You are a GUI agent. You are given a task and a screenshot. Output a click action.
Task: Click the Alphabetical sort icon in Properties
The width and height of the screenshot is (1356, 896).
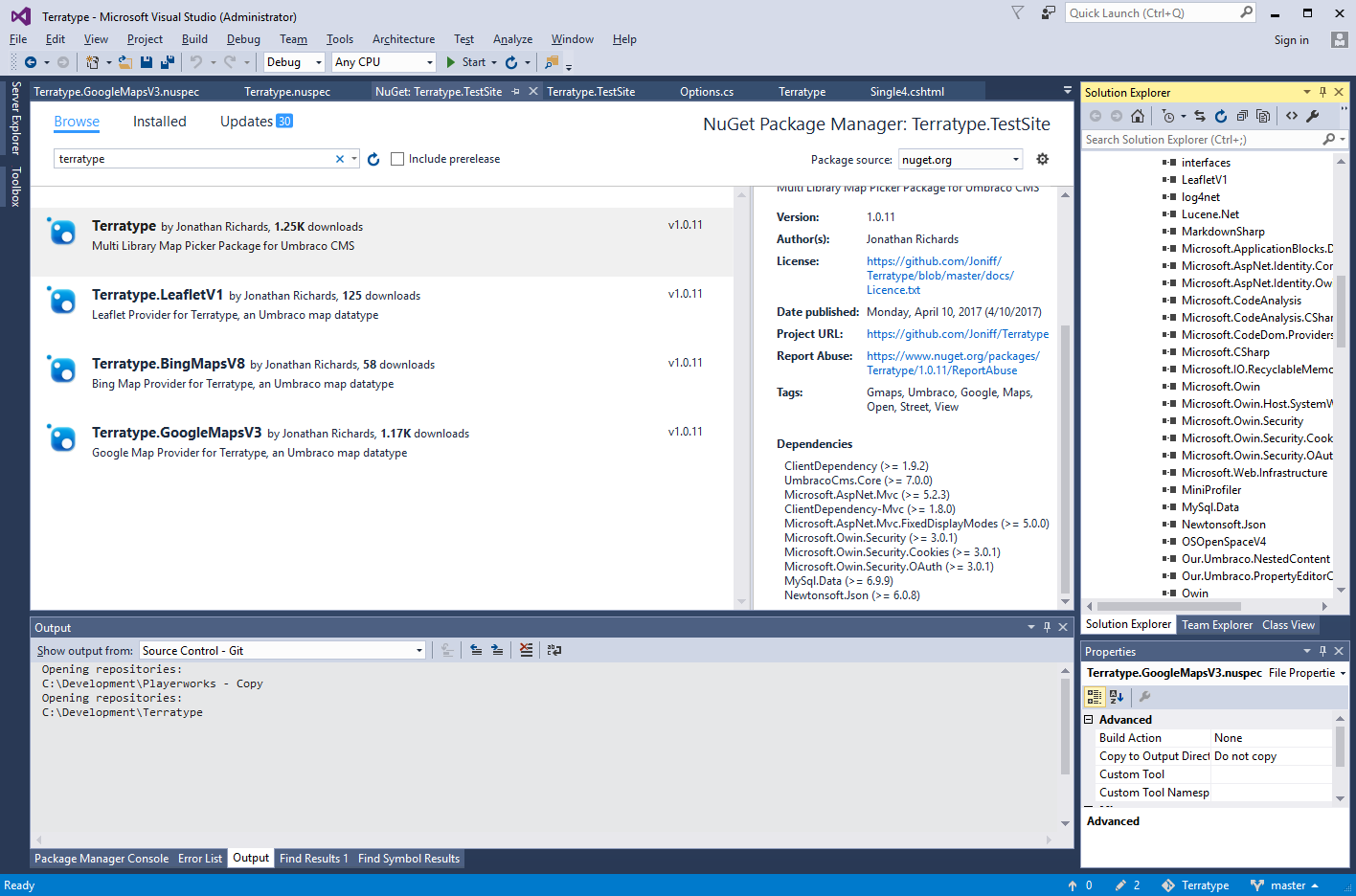(x=1117, y=697)
